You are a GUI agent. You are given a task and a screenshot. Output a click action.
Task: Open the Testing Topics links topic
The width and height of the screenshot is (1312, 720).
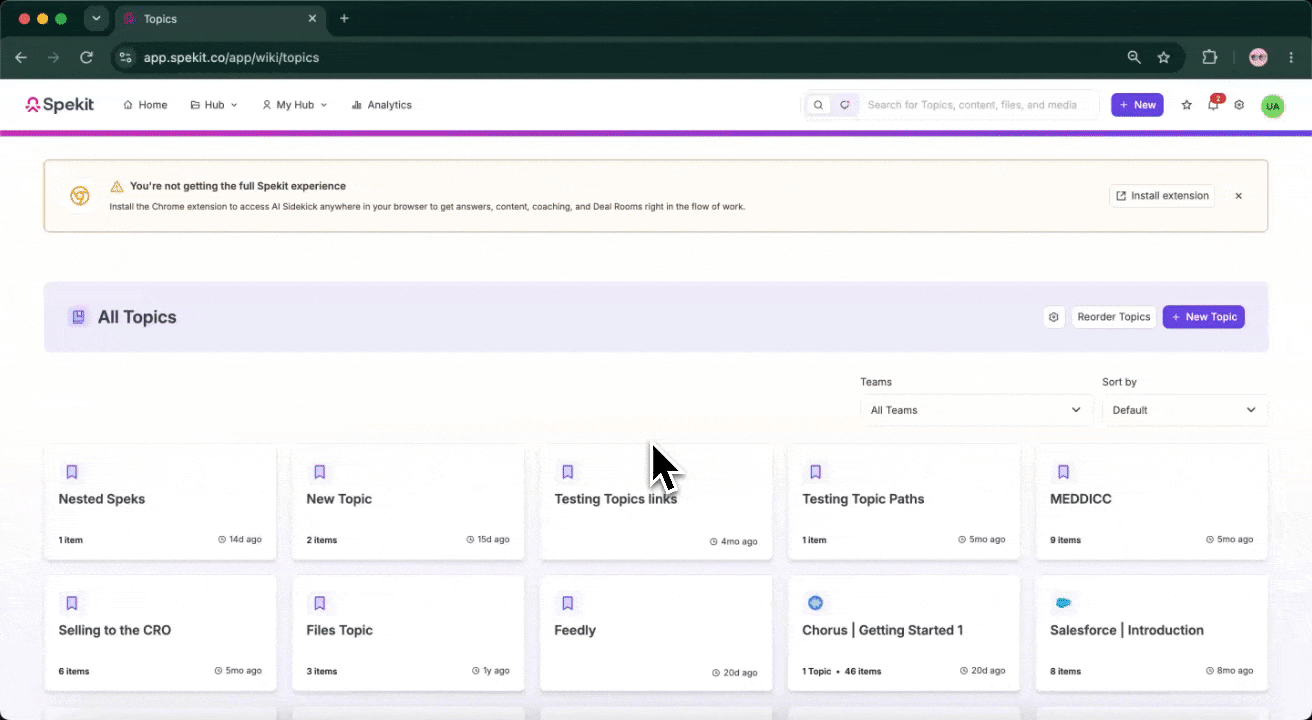pyautogui.click(x=656, y=502)
